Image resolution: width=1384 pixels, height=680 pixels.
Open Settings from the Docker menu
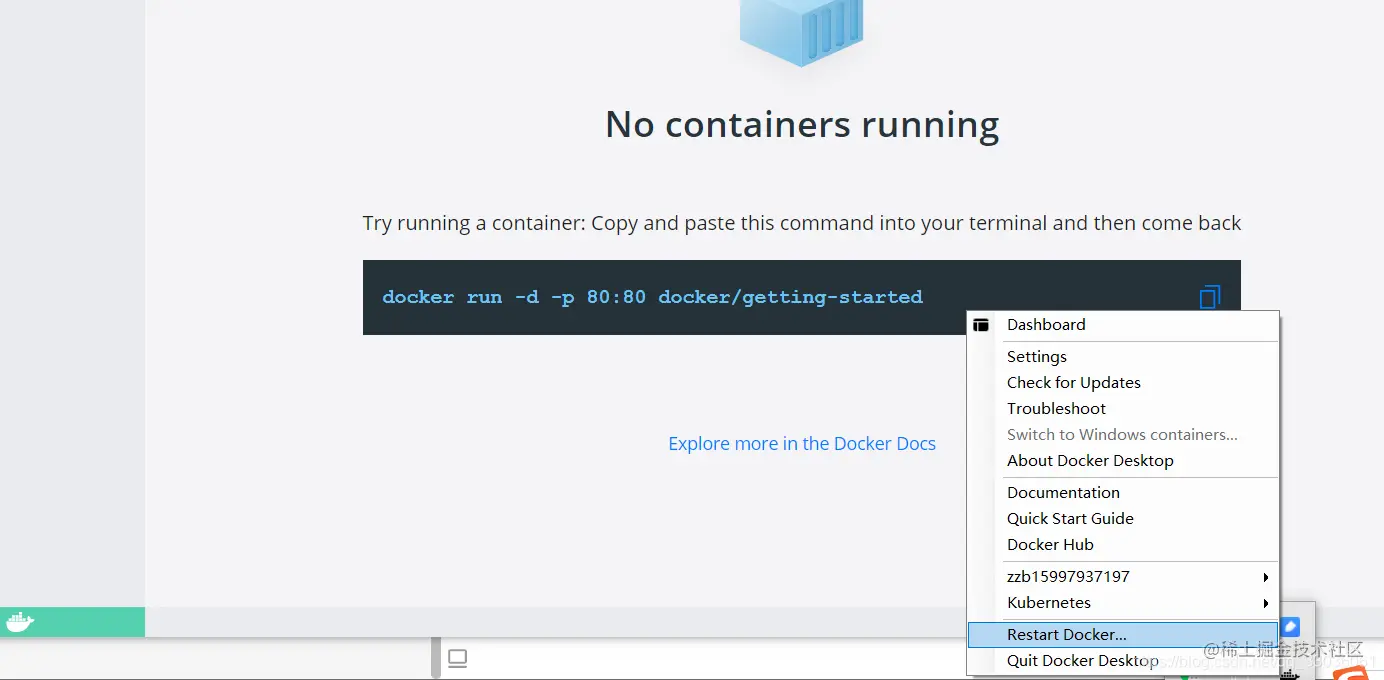pos(1123,357)
